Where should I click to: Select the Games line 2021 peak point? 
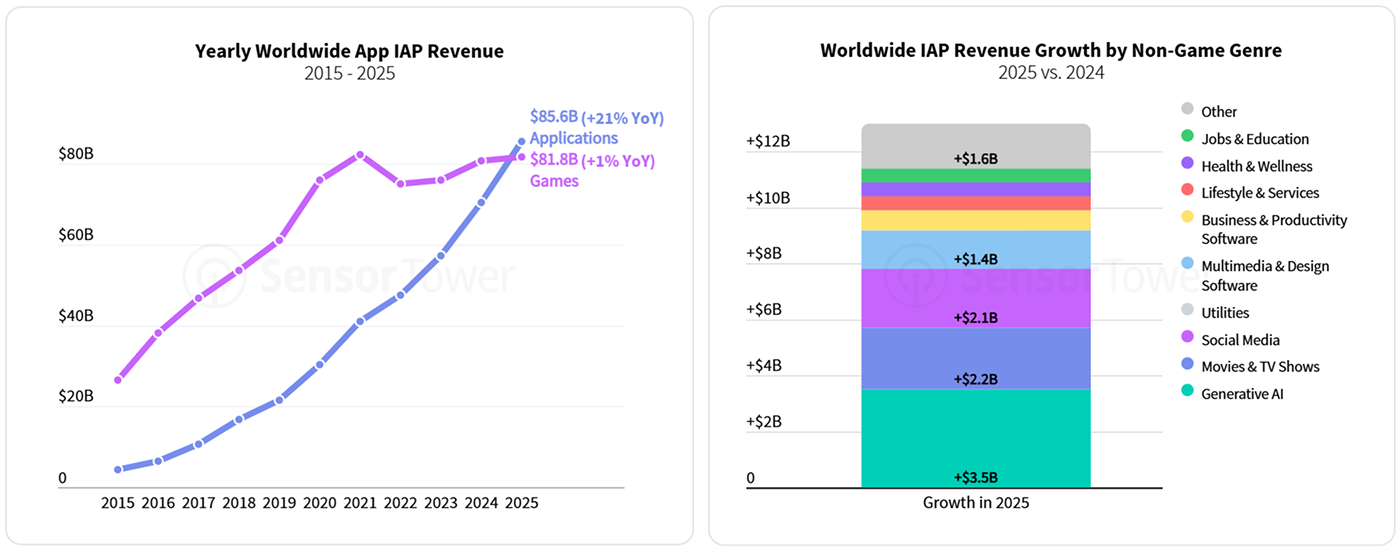(360, 155)
